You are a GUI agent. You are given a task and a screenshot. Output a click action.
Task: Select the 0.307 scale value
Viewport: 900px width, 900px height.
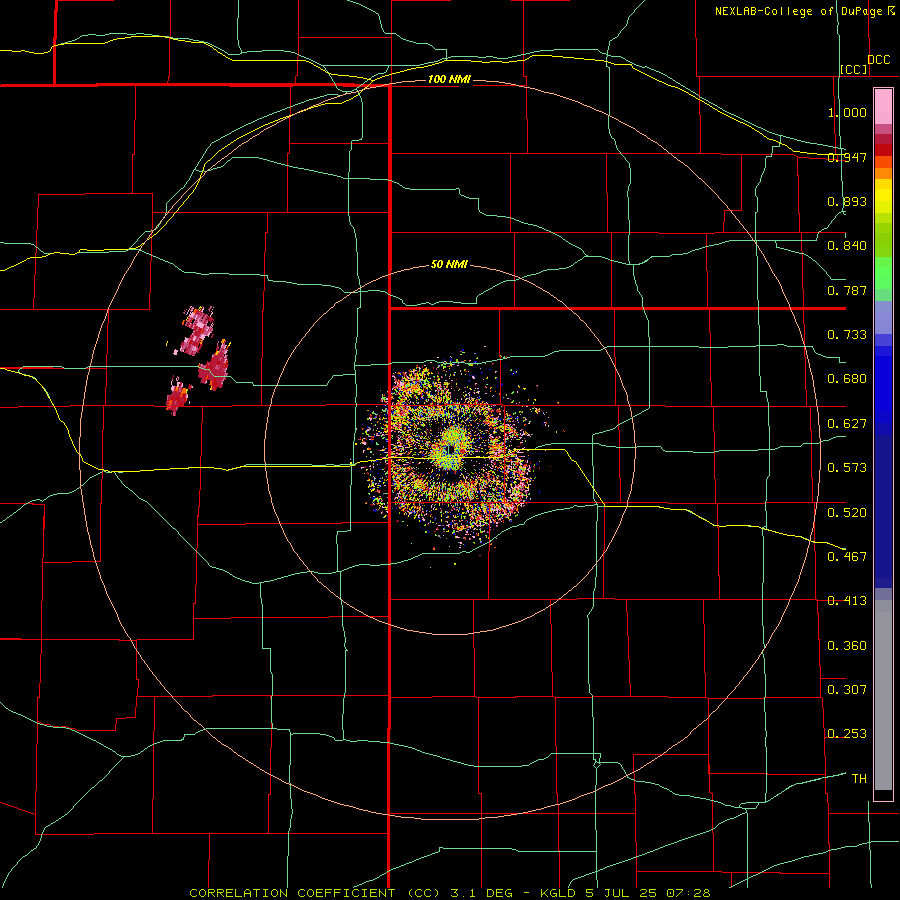[847, 690]
